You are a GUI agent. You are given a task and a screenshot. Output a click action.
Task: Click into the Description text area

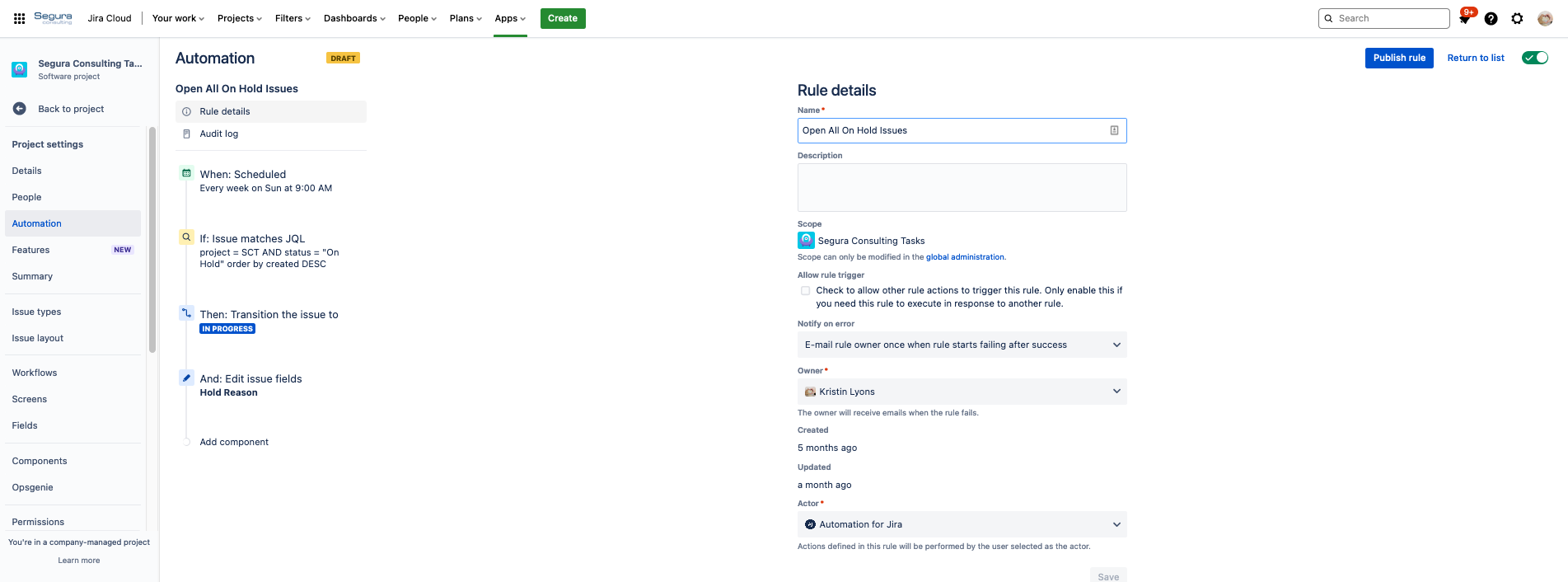962,187
